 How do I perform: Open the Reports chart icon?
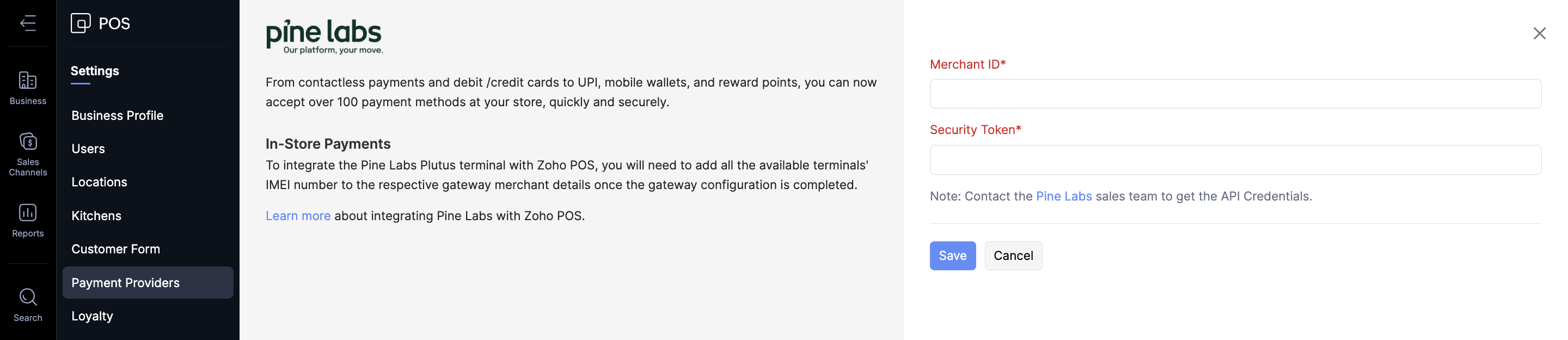[x=28, y=212]
